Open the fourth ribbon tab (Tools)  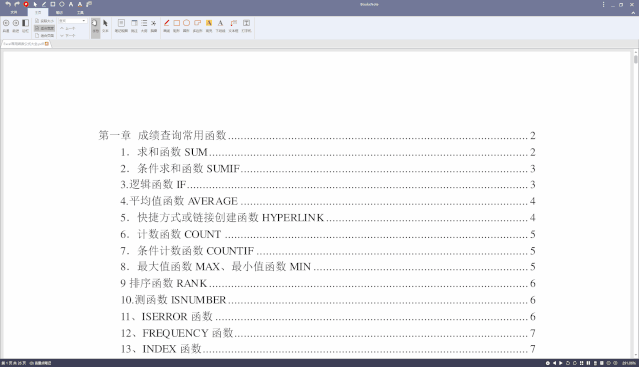(80, 13)
